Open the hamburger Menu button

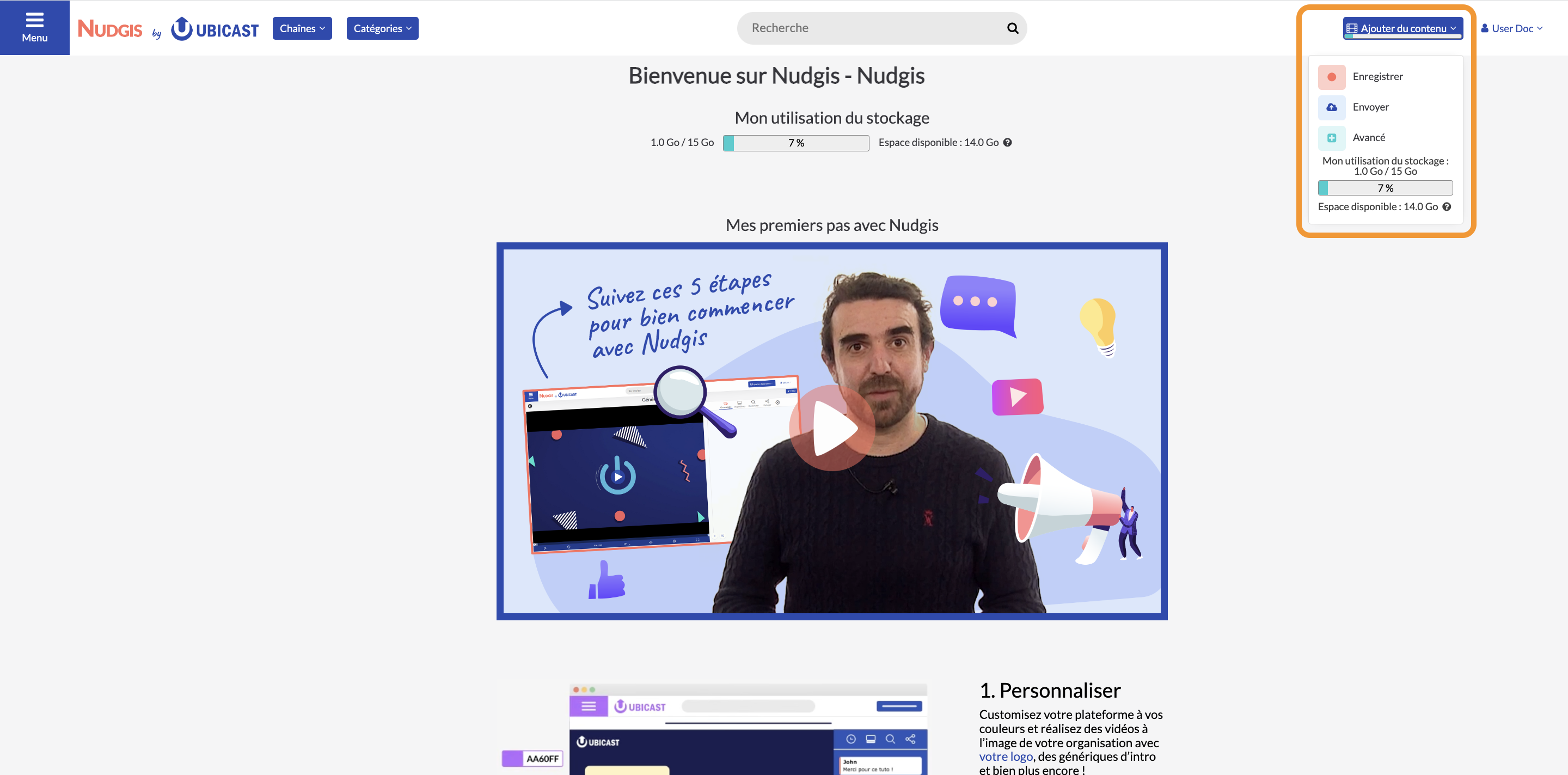(35, 27)
